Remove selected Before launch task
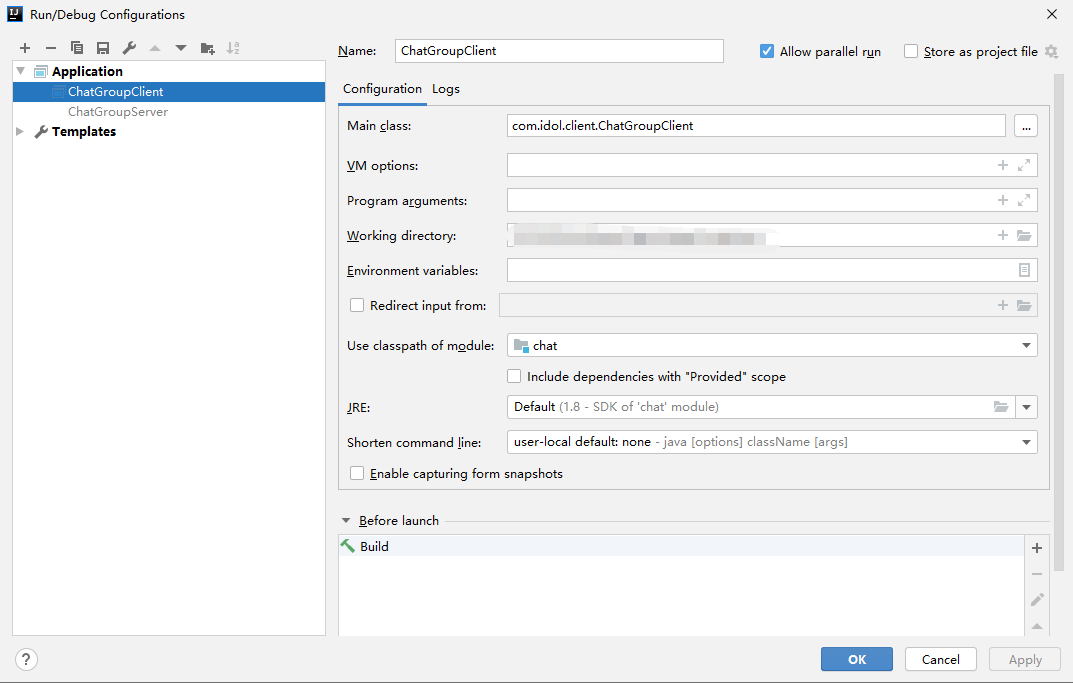 tap(1037, 574)
